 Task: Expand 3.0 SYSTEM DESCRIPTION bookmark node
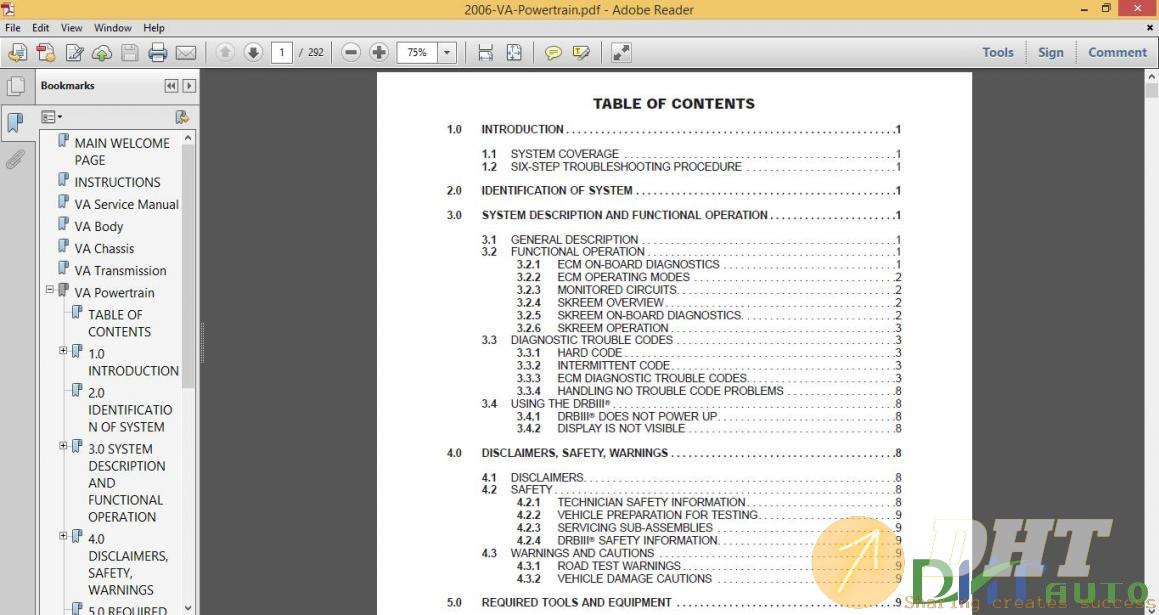coord(64,446)
